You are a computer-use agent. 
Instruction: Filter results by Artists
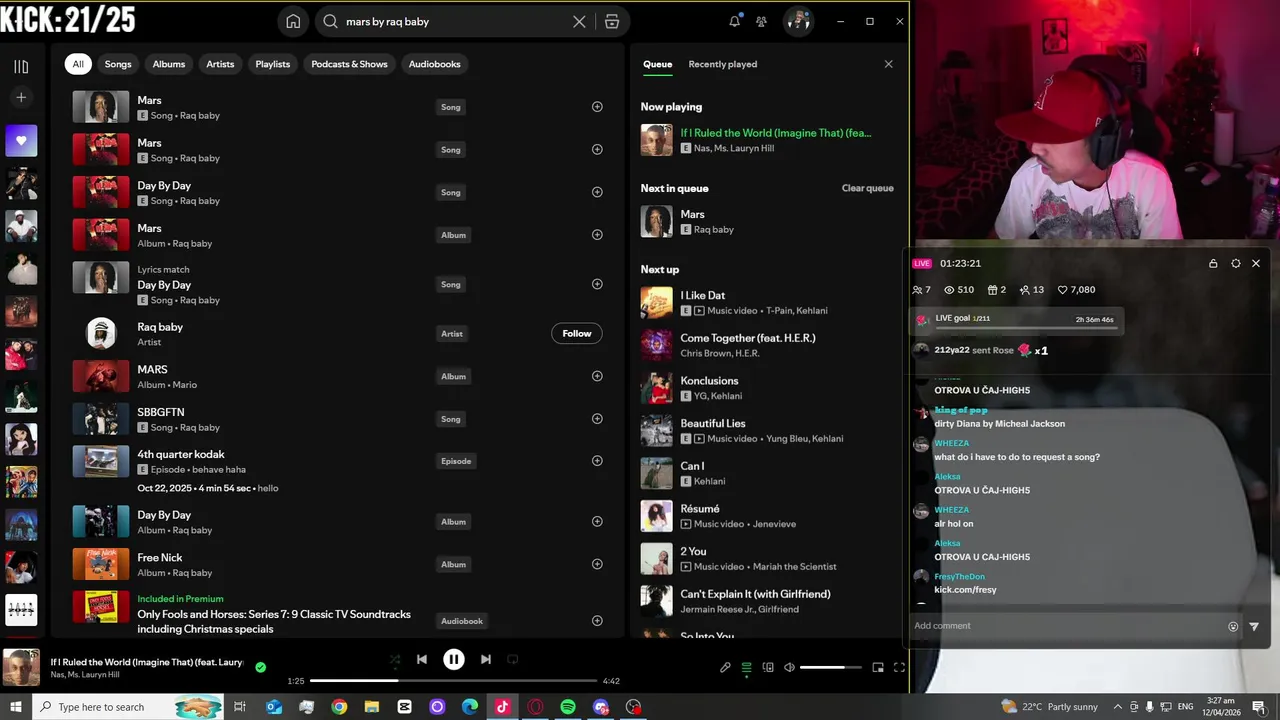point(220,64)
